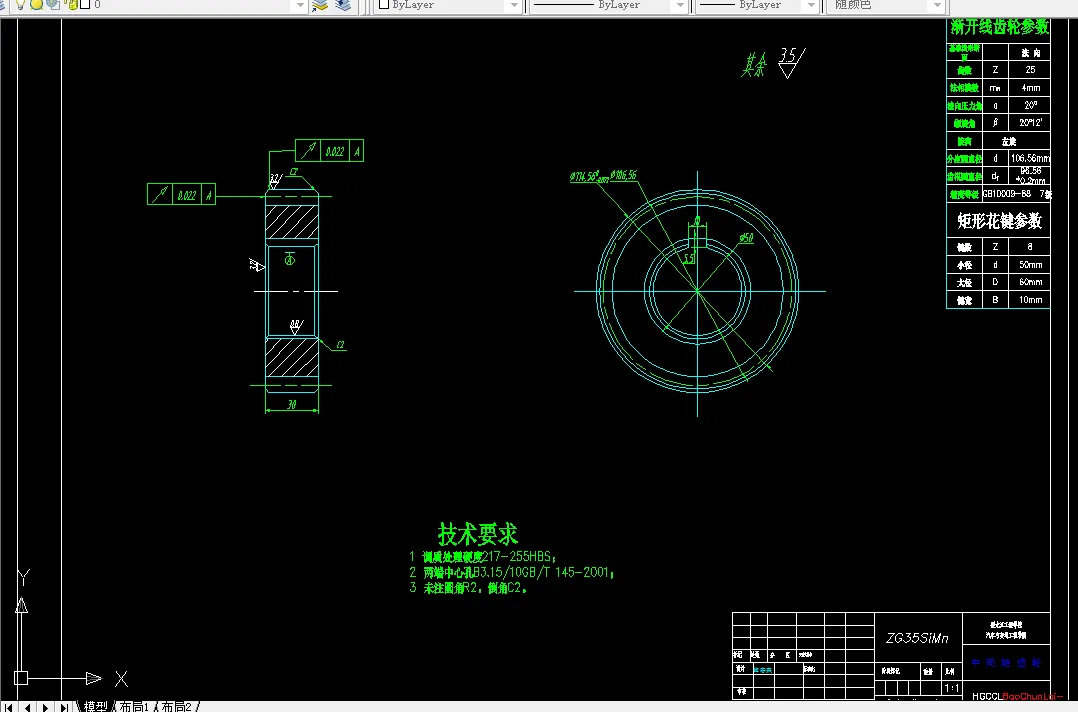This screenshot has width=1078, height=712.
Task: Select the 矩形花键参数 table title
Action: tap(1000, 221)
